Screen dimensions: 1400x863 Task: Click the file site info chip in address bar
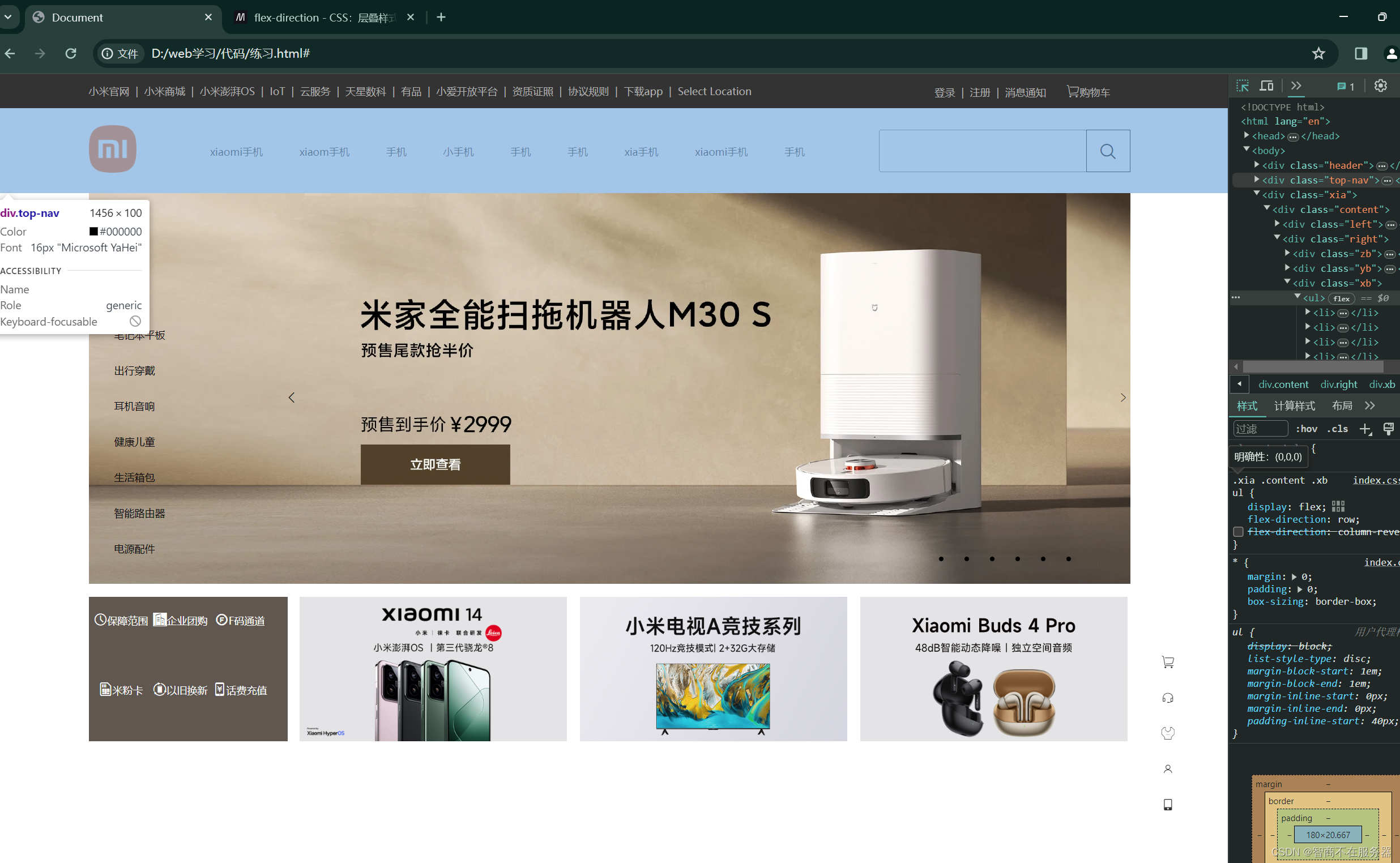pyautogui.click(x=120, y=54)
